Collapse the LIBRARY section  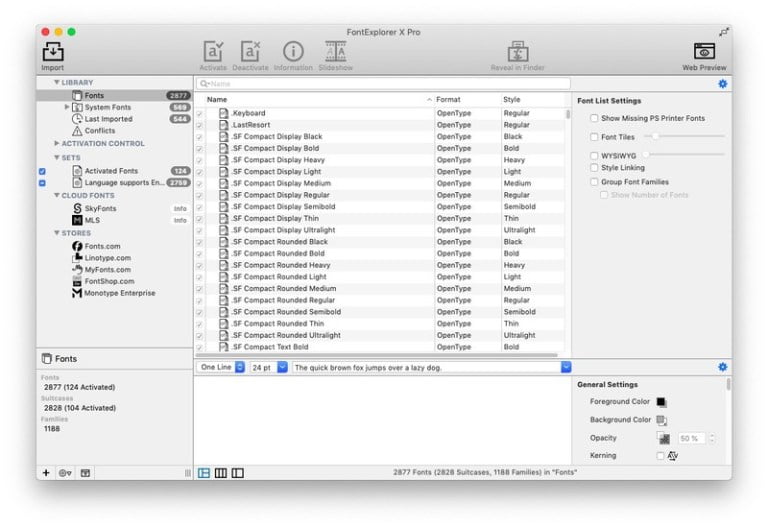(57, 82)
